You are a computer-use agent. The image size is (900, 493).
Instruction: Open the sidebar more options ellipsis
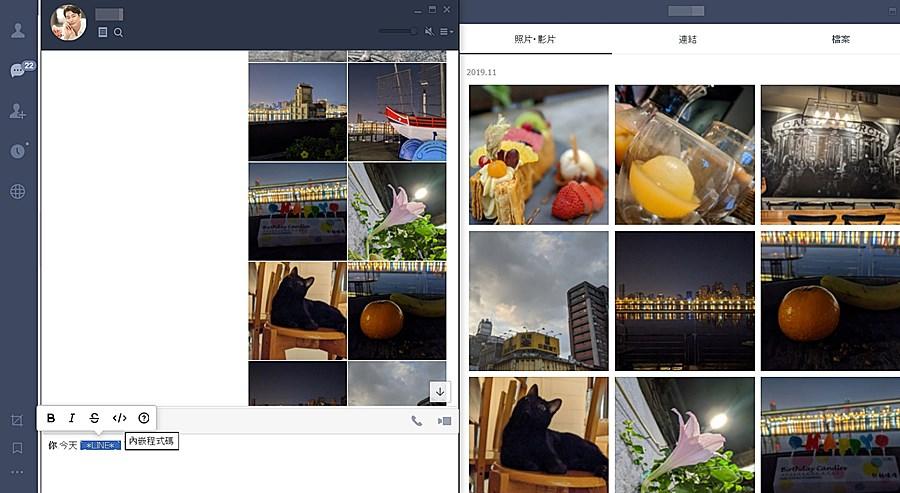point(17,472)
